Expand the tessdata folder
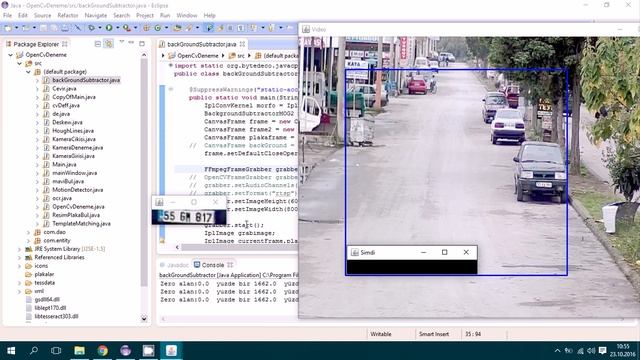Screen dimensions: 640x360 pyautogui.click(x=19, y=283)
